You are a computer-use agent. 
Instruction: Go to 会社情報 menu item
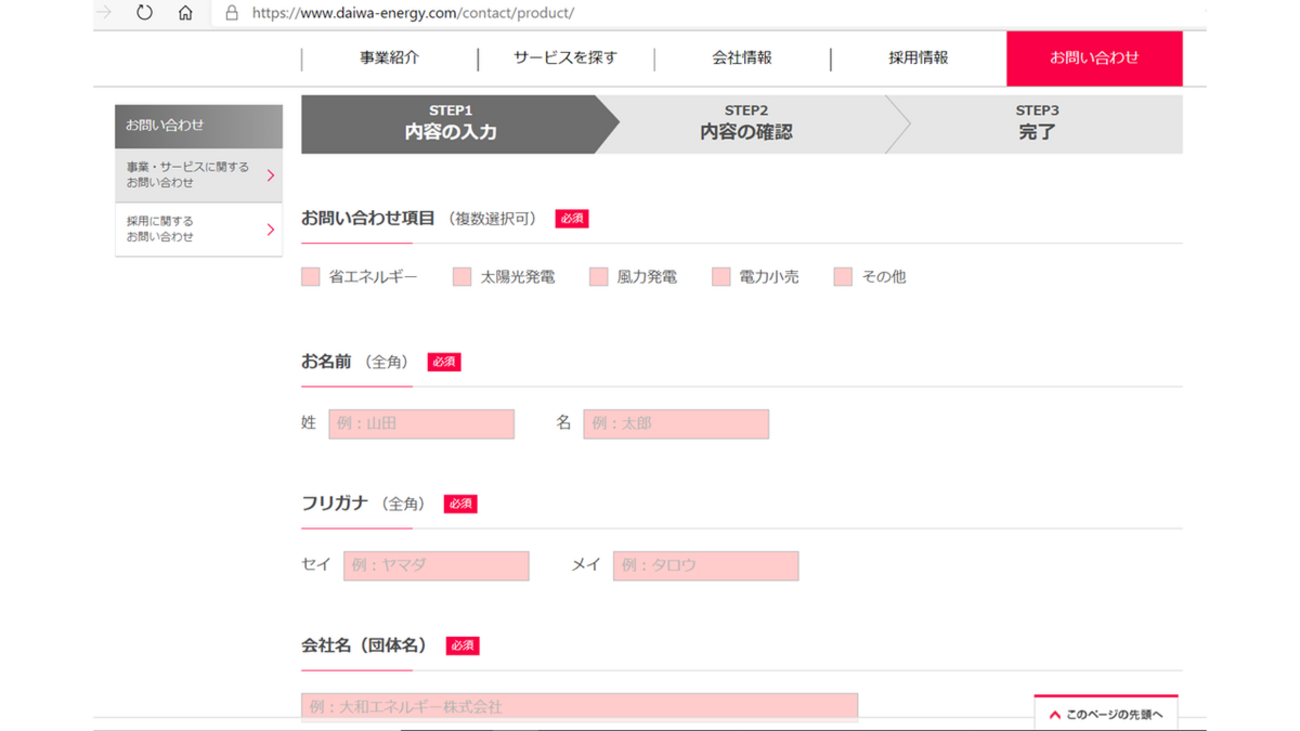741,58
